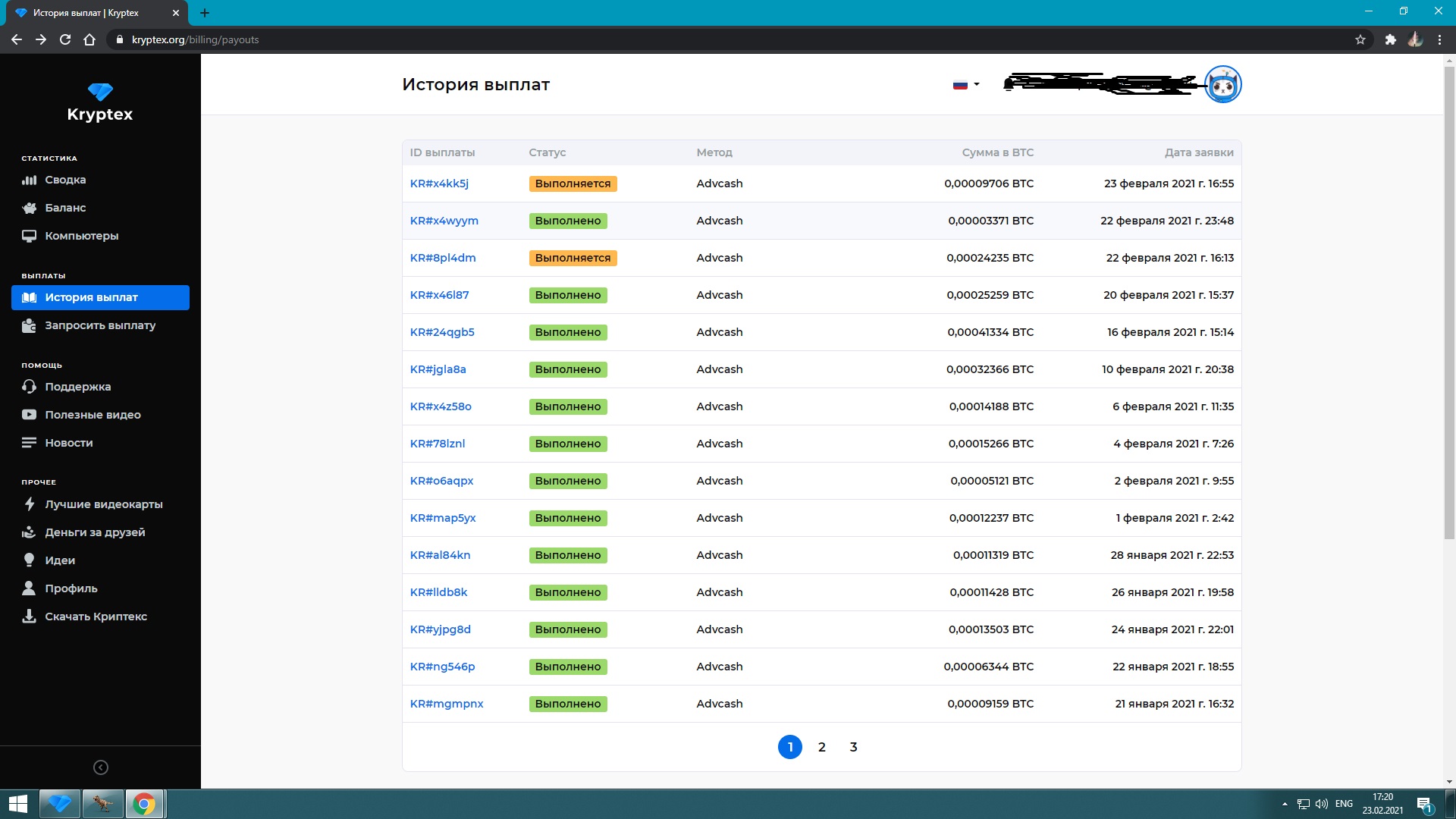The image size is (1456, 819).
Task: Open Новости menu item
Action: pos(68,443)
